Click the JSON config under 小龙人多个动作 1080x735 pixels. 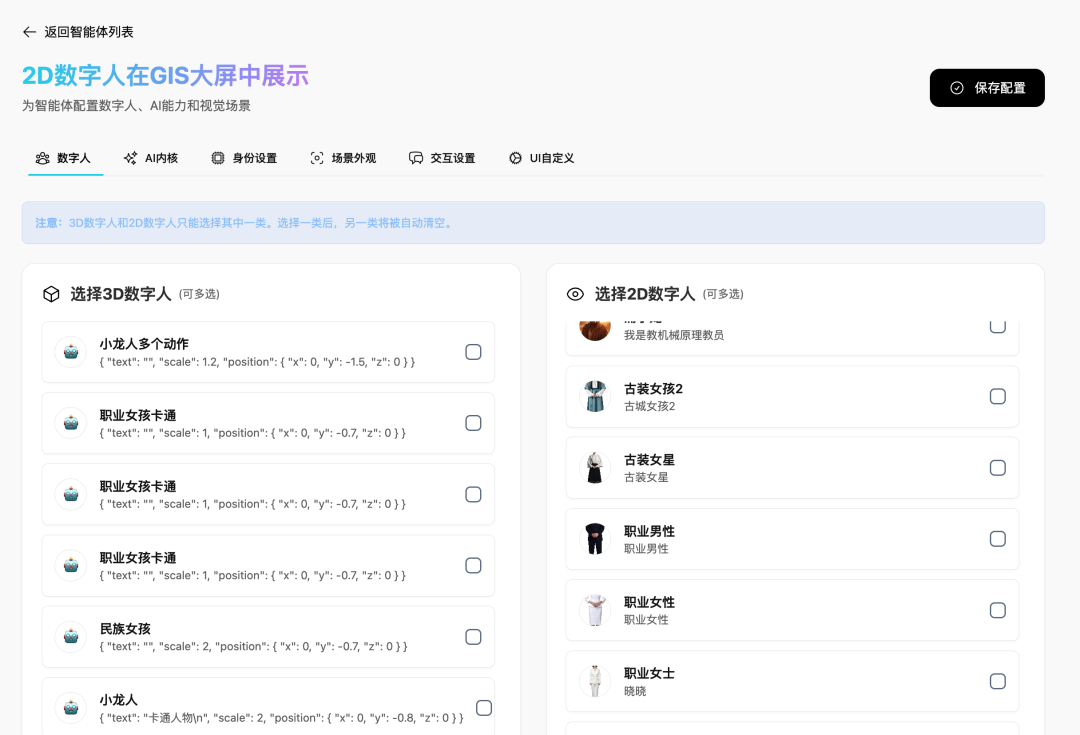pyautogui.click(x=258, y=362)
